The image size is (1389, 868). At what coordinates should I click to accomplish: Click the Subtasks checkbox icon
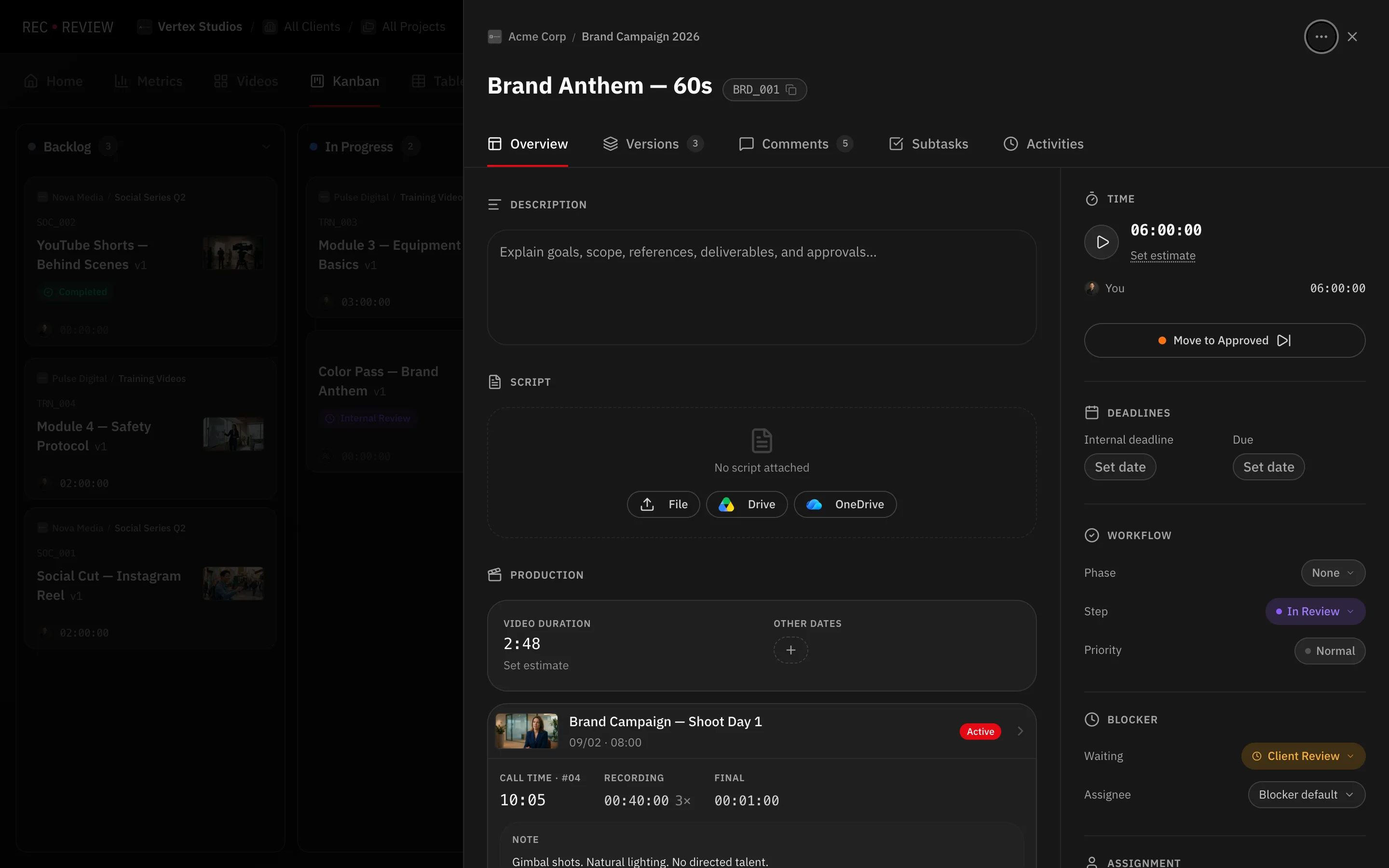pyautogui.click(x=896, y=144)
